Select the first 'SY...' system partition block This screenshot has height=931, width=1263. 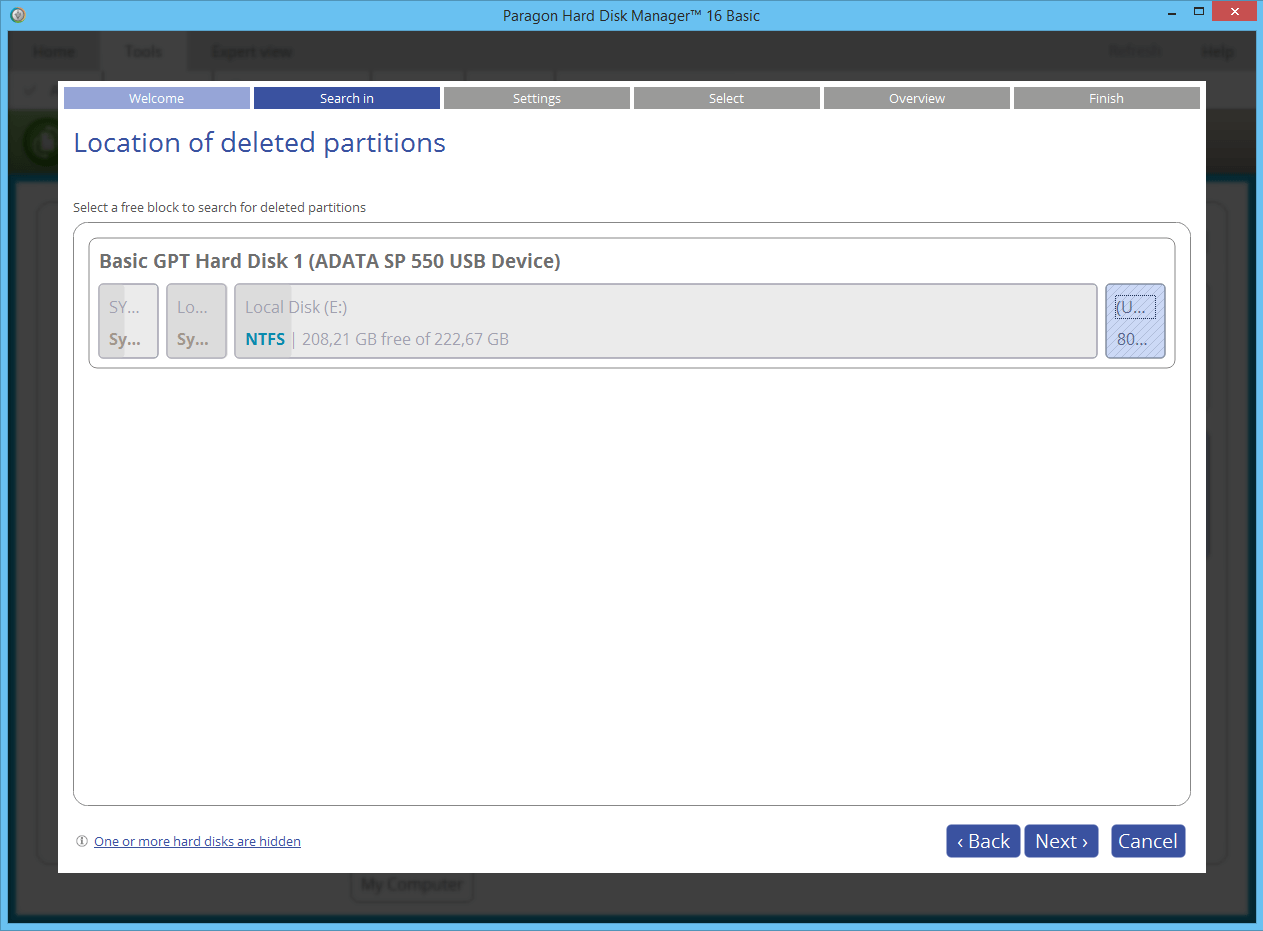pos(129,321)
